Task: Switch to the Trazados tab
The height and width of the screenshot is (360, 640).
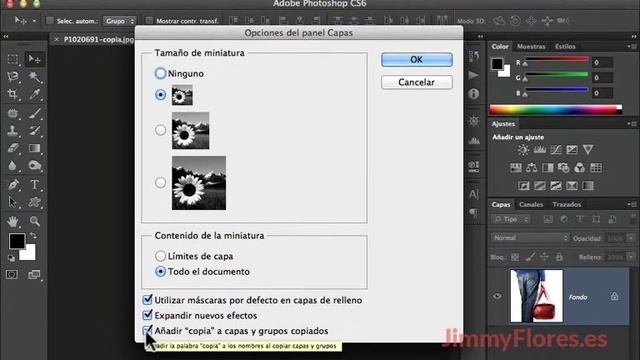Action: [567, 204]
